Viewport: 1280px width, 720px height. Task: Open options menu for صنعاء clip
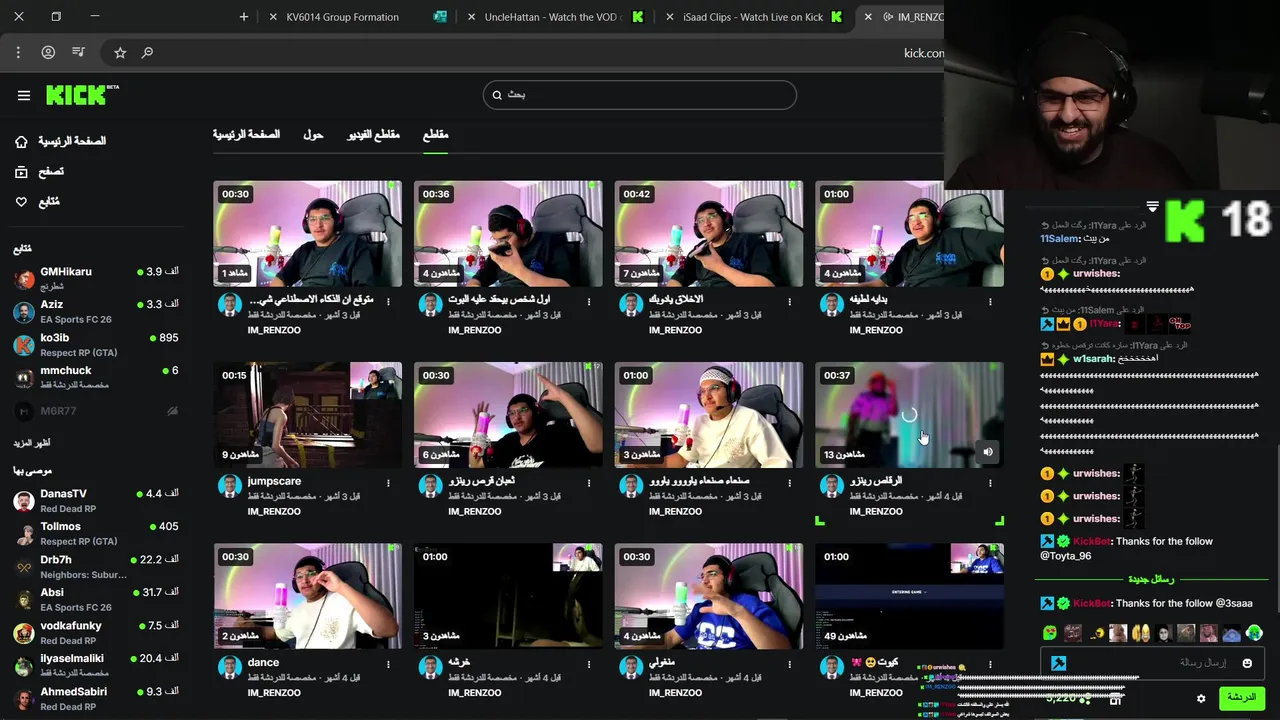click(x=790, y=483)
